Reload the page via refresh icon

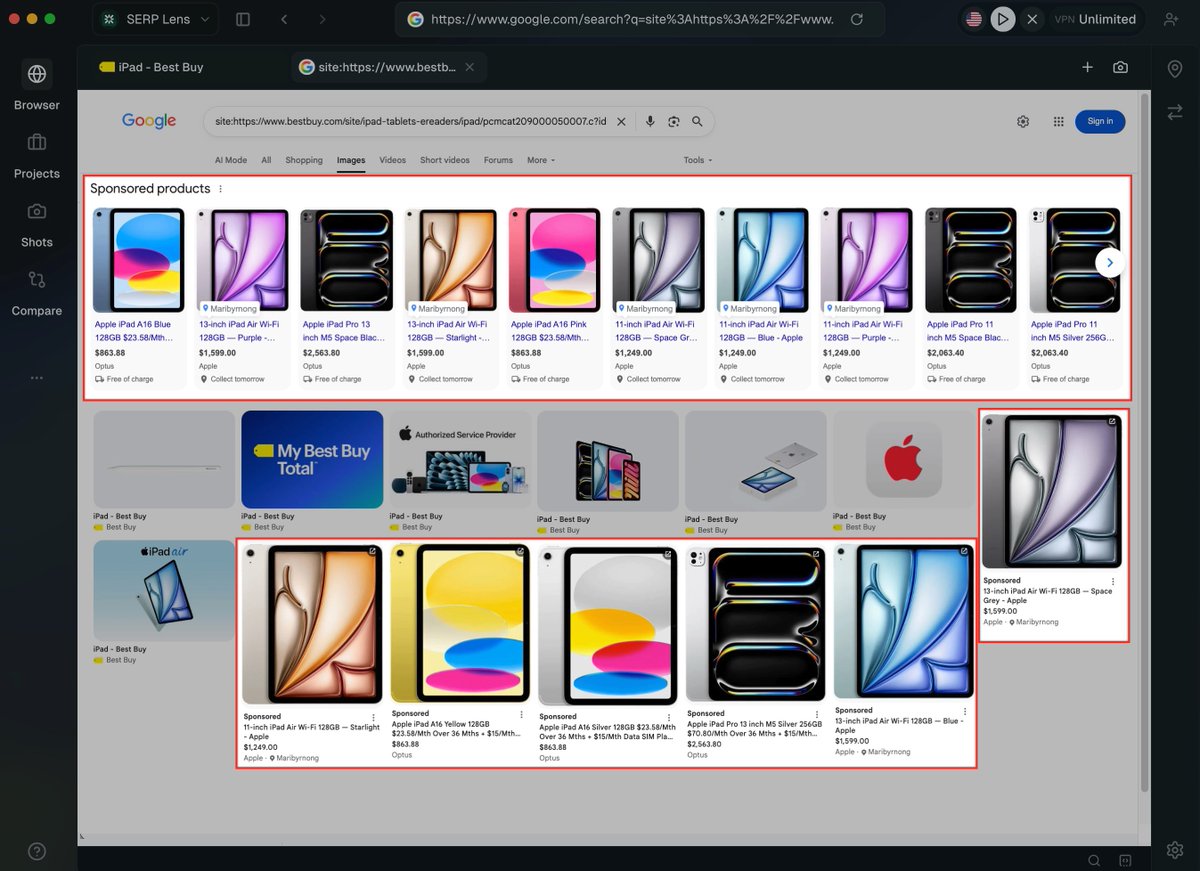point(857,19)
